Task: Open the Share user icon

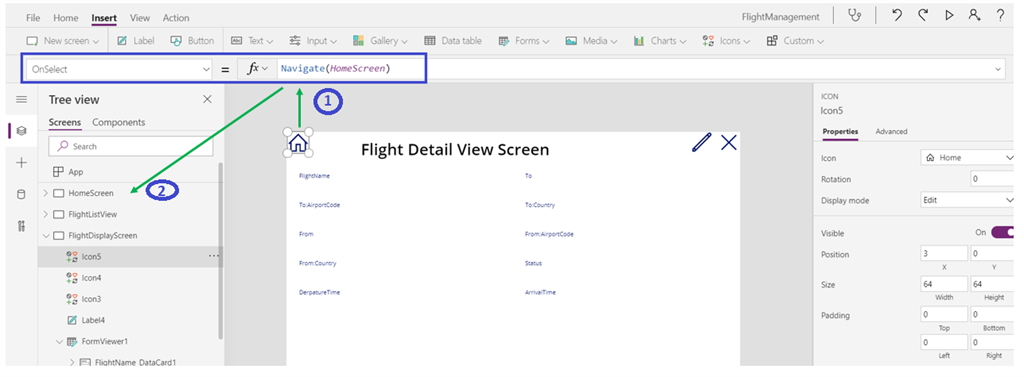Action: tap(974, 16)
